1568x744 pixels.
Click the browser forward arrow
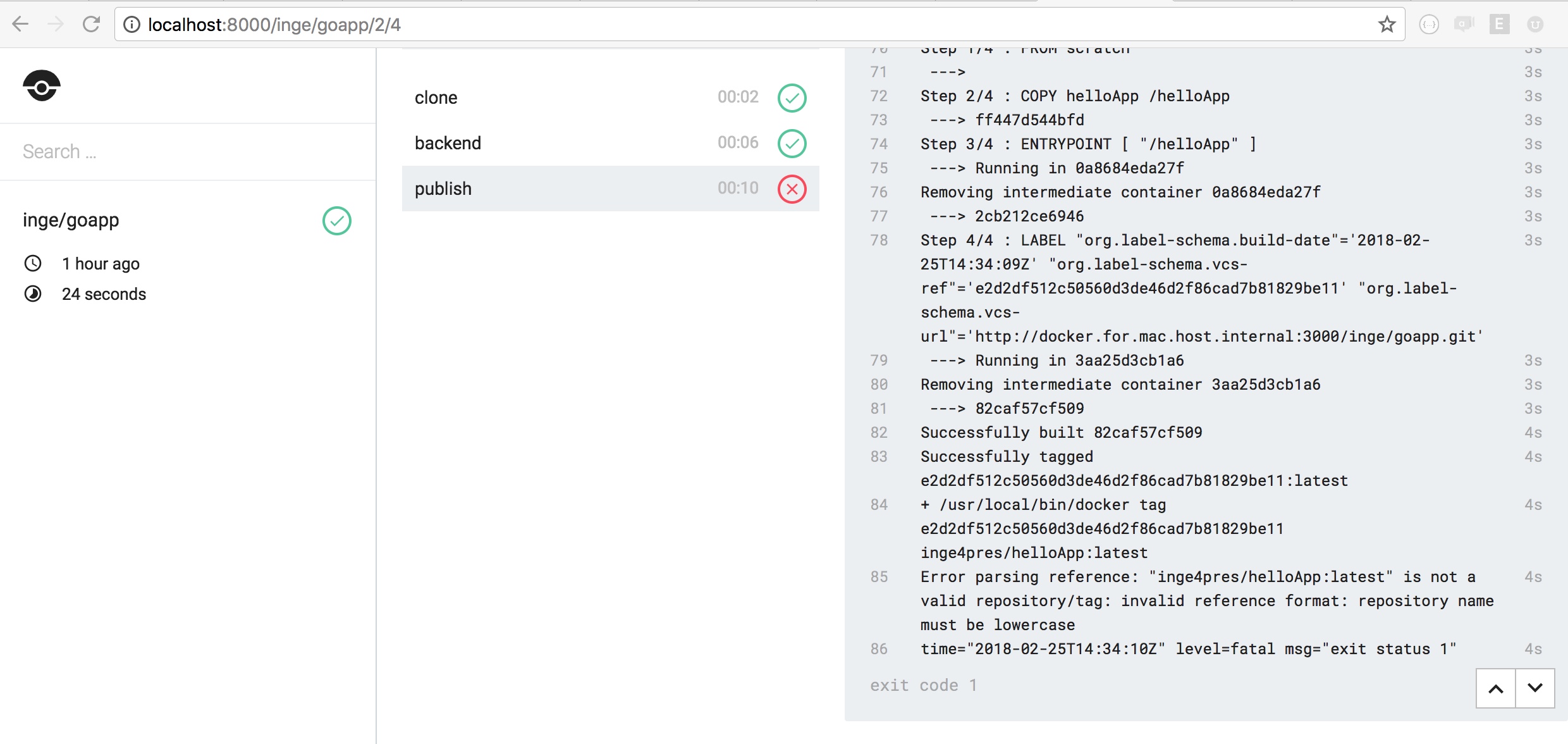pos(56,25)
